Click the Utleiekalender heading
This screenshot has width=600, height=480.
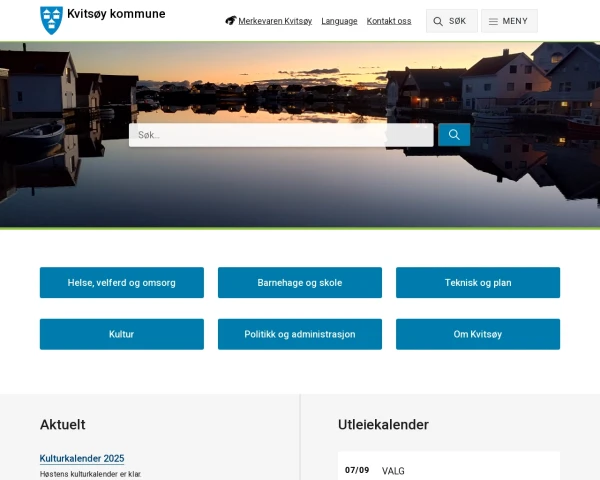[x=383, y=424]
